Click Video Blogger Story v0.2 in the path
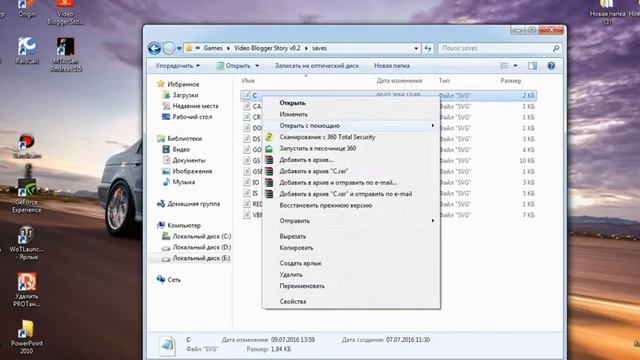 click(x=267, y=48)
